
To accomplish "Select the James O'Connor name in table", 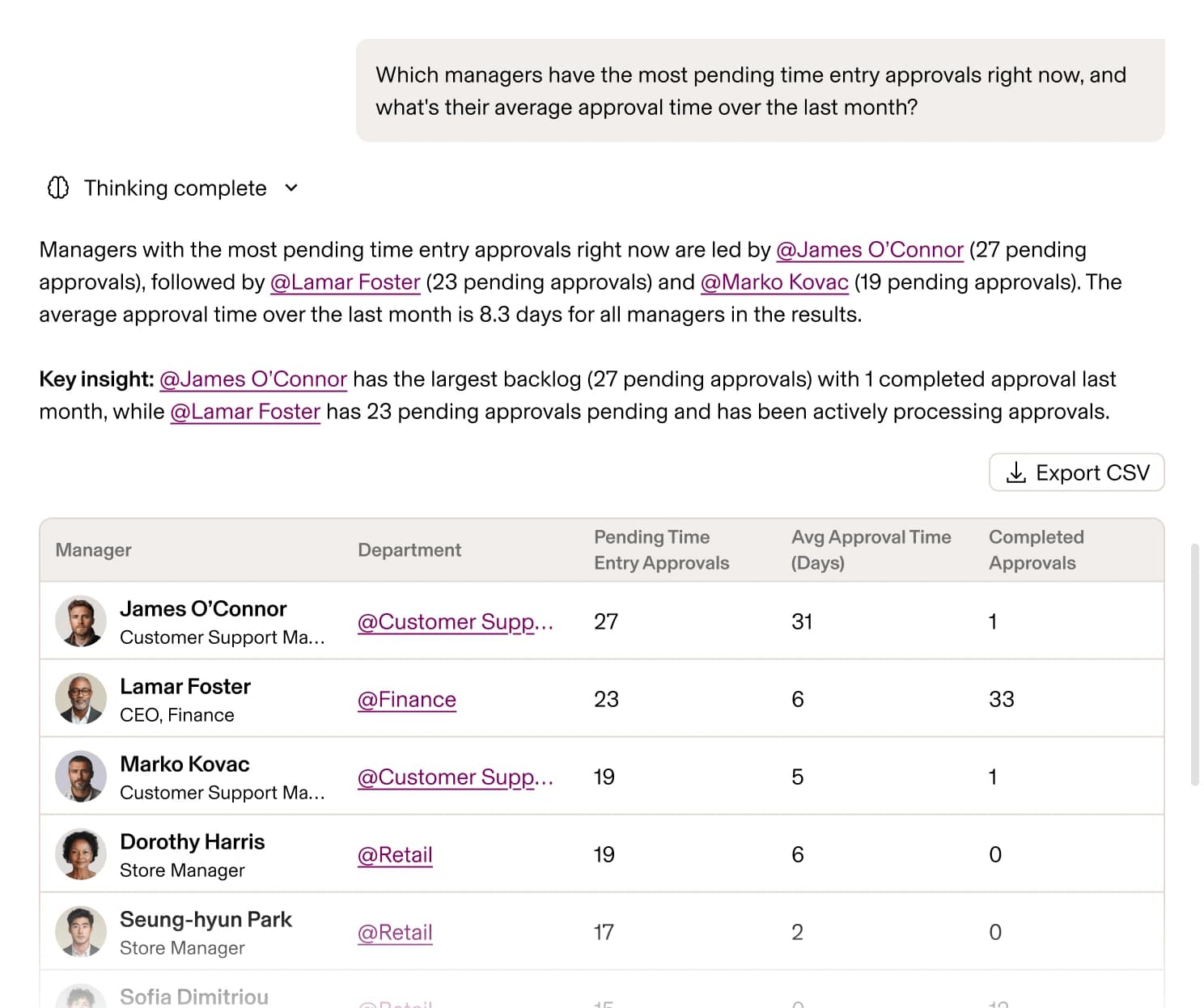I will pos(203,608).
